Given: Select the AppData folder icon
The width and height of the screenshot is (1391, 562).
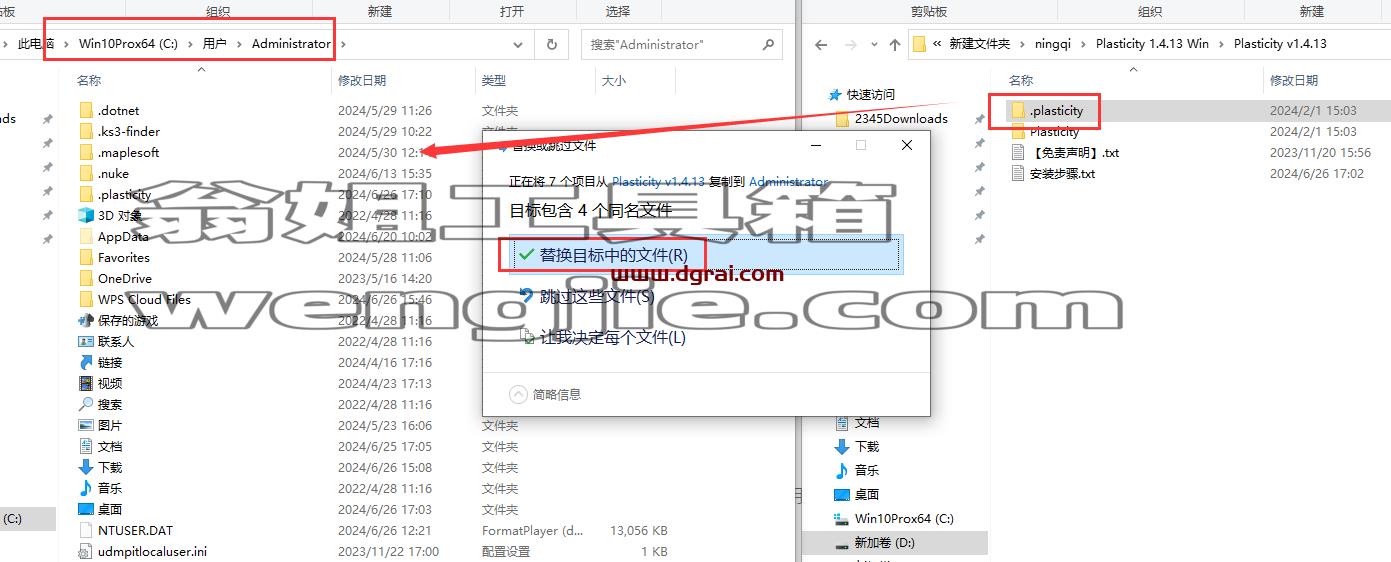Looking at the screenshot, I should coord(86,236).
